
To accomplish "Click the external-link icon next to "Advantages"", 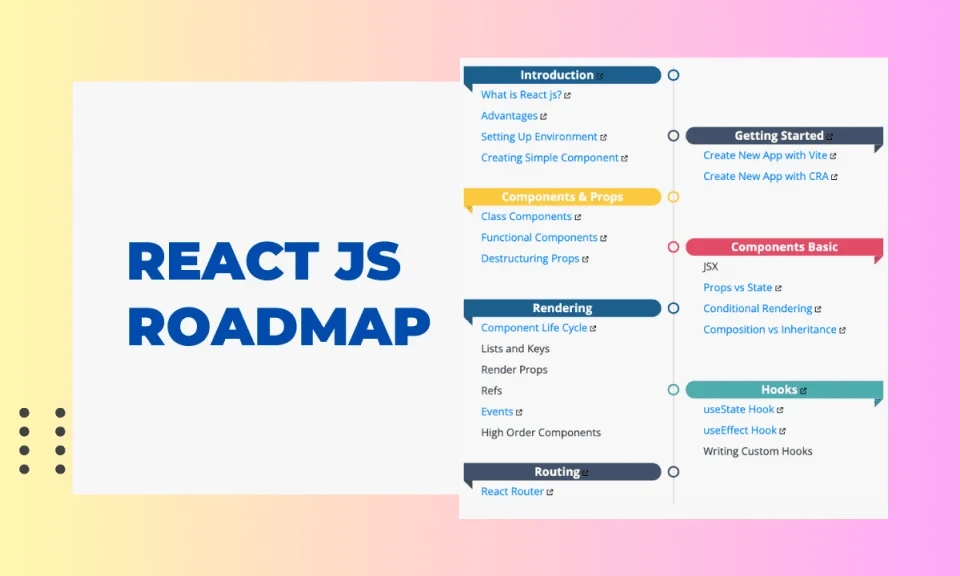I will 544,116.
